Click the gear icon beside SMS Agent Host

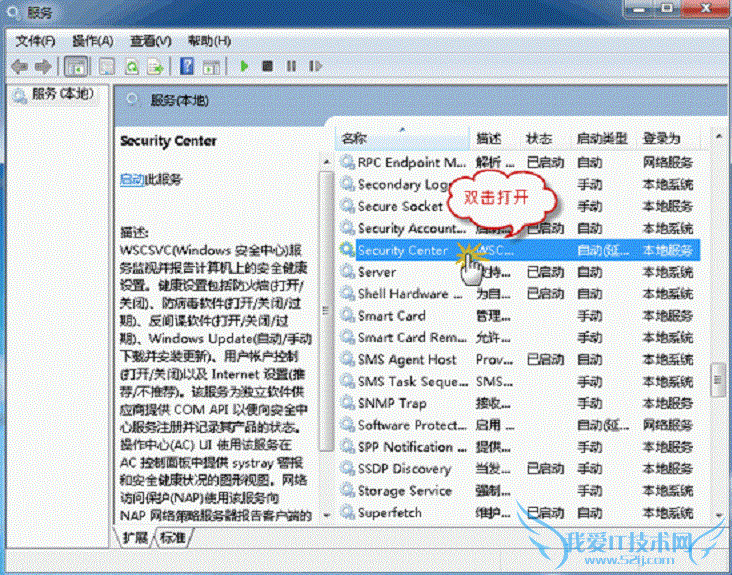coord(347,359)
